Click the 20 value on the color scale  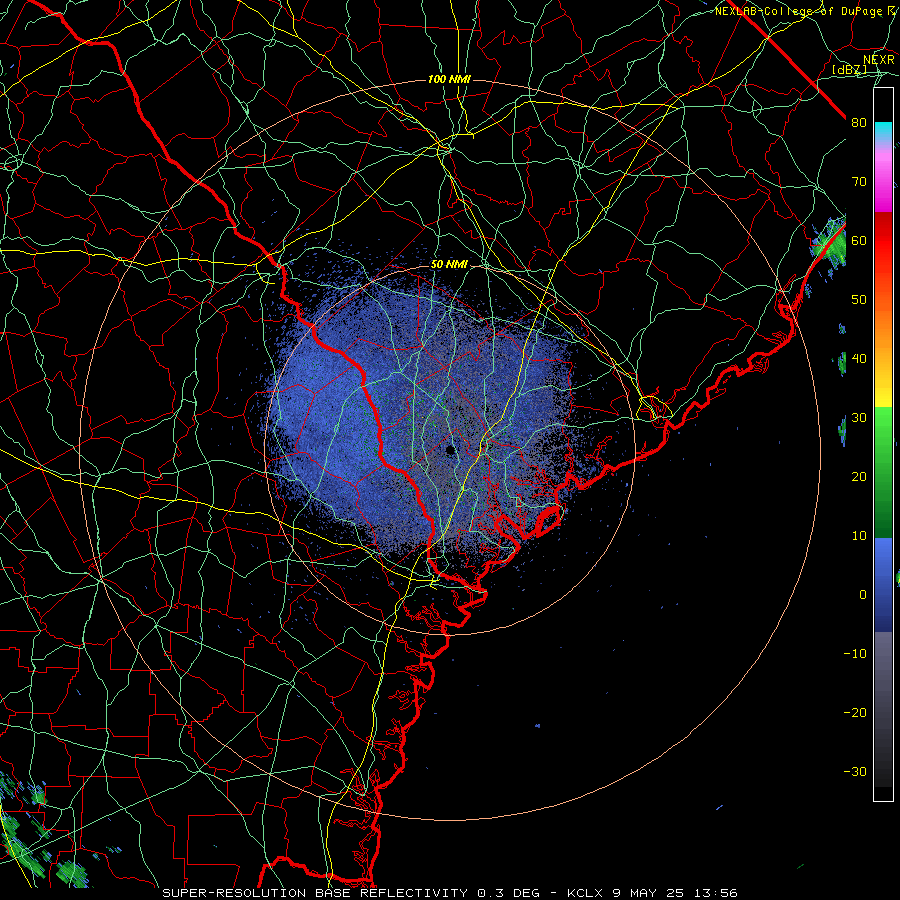pyautogui.click(x=859, y=476)
